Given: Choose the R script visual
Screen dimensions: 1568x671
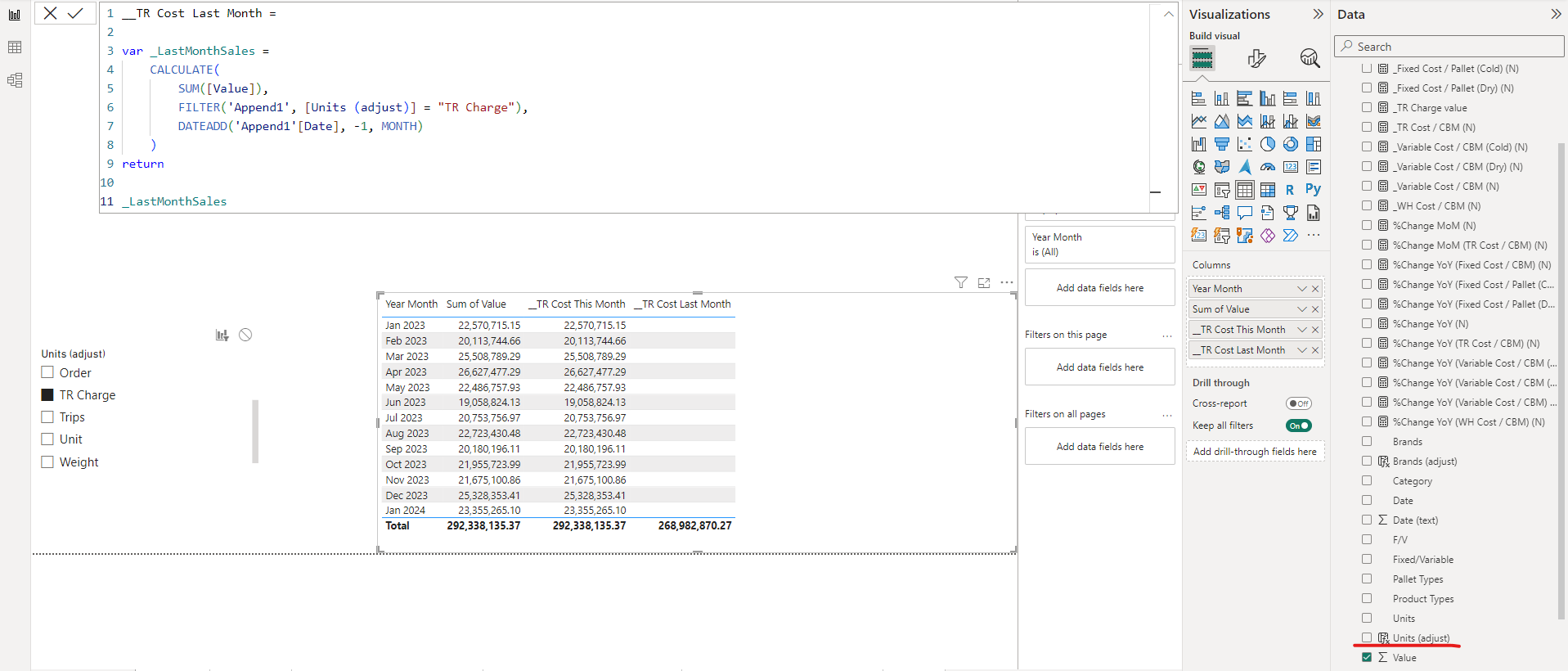Looking at the screenshot, I should (1291, 190).
